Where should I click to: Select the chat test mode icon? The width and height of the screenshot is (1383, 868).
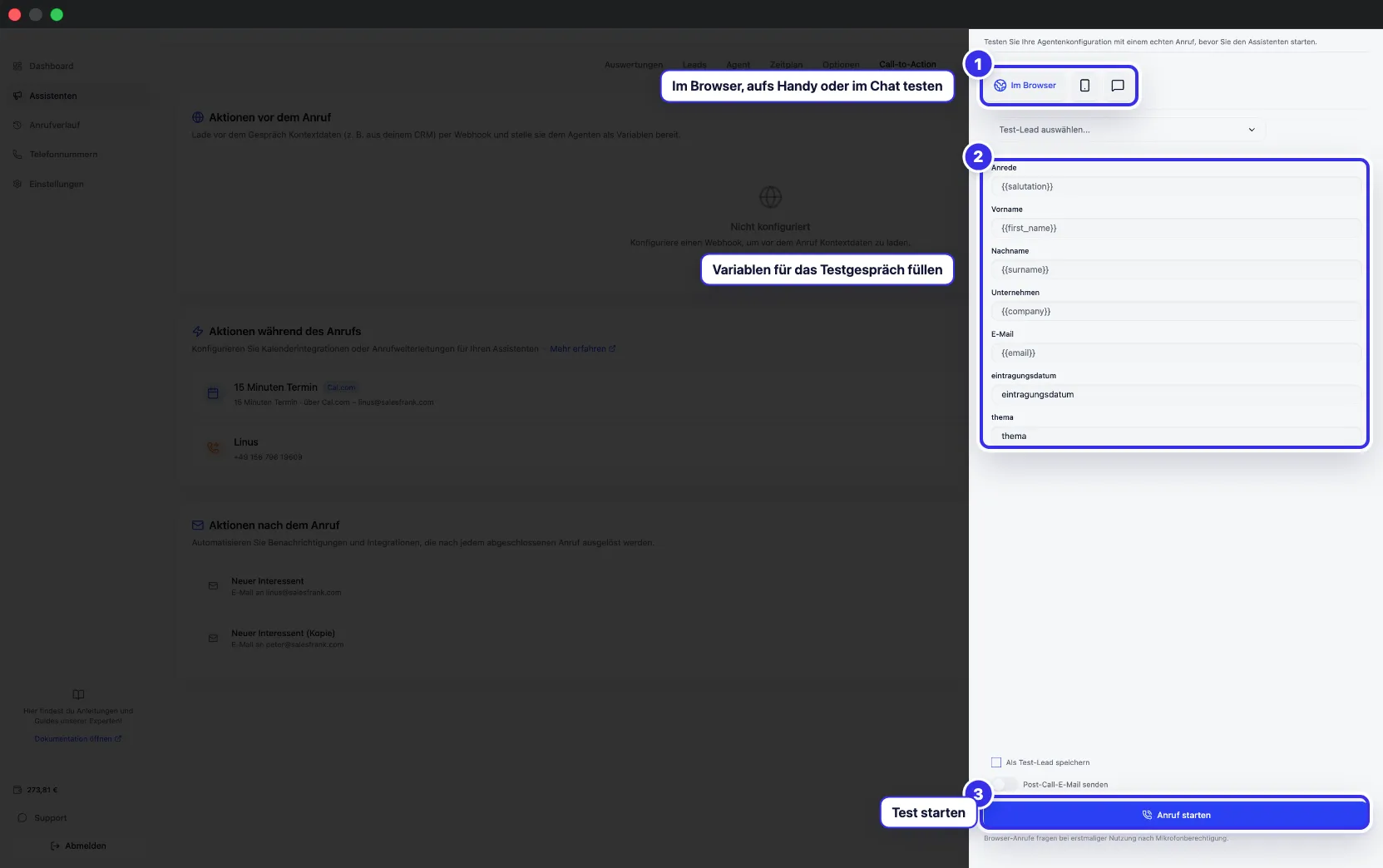(x=1118, y=86)
